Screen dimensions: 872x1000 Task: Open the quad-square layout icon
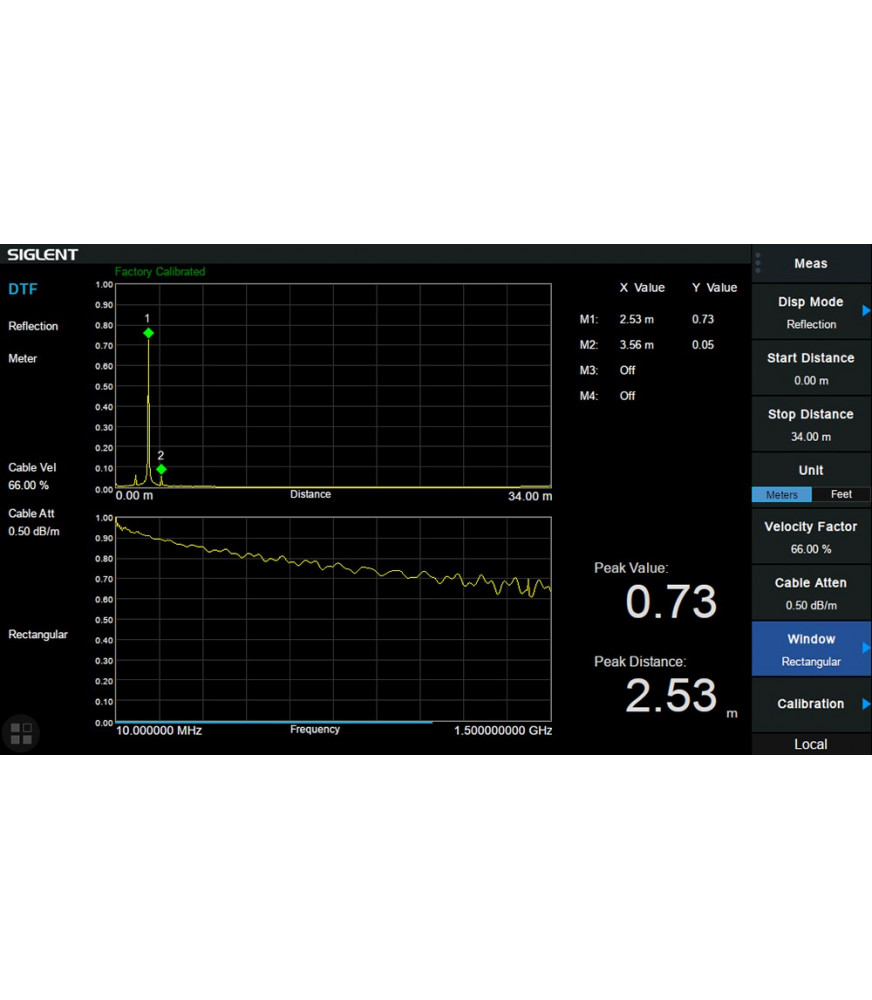click(x=21, y=733)
